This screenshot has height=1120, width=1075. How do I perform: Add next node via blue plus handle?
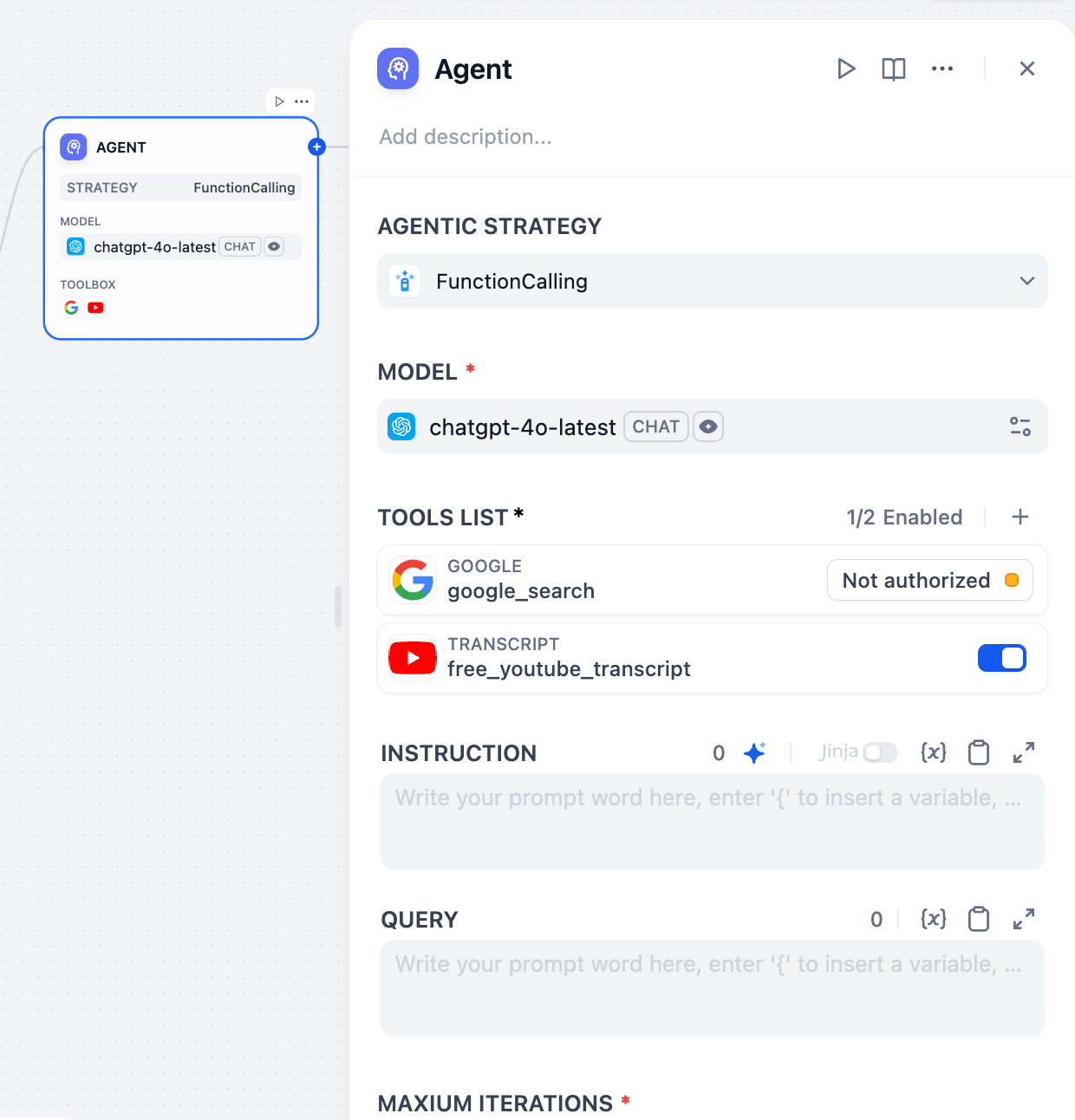pos(316,147)
